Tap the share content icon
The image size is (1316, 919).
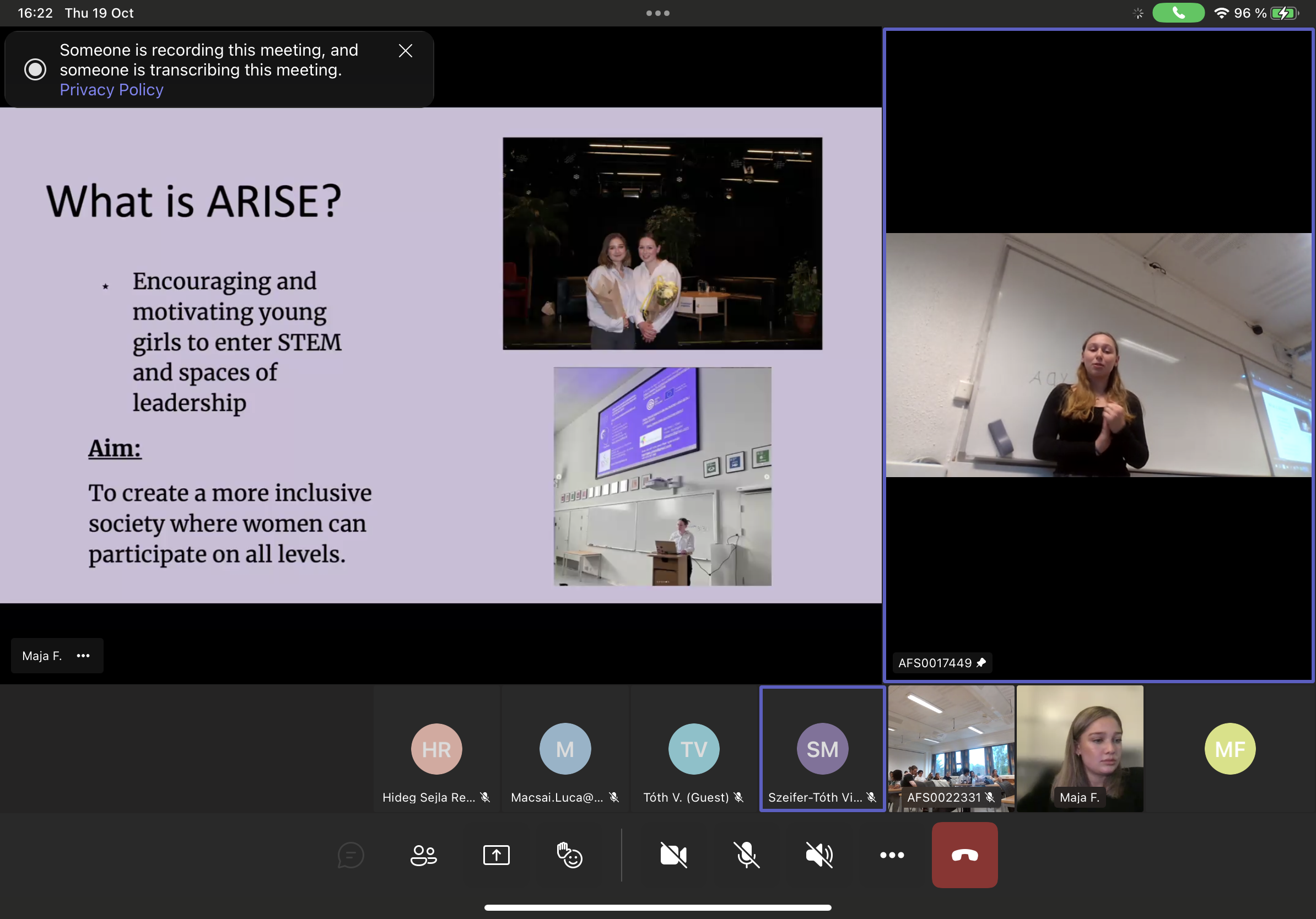[x=496, y=855]
